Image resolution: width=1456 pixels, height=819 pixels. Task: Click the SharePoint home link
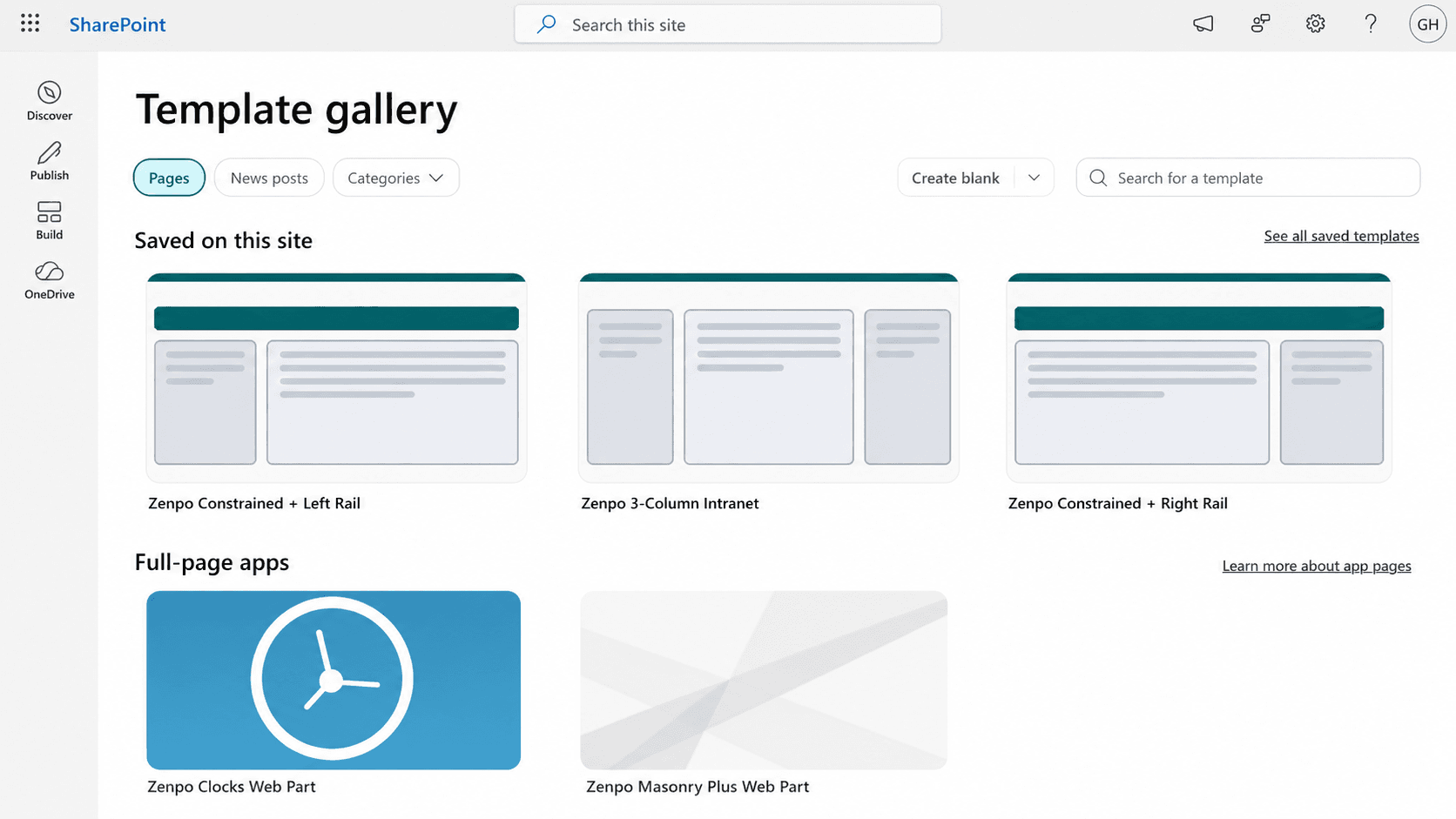118,24
